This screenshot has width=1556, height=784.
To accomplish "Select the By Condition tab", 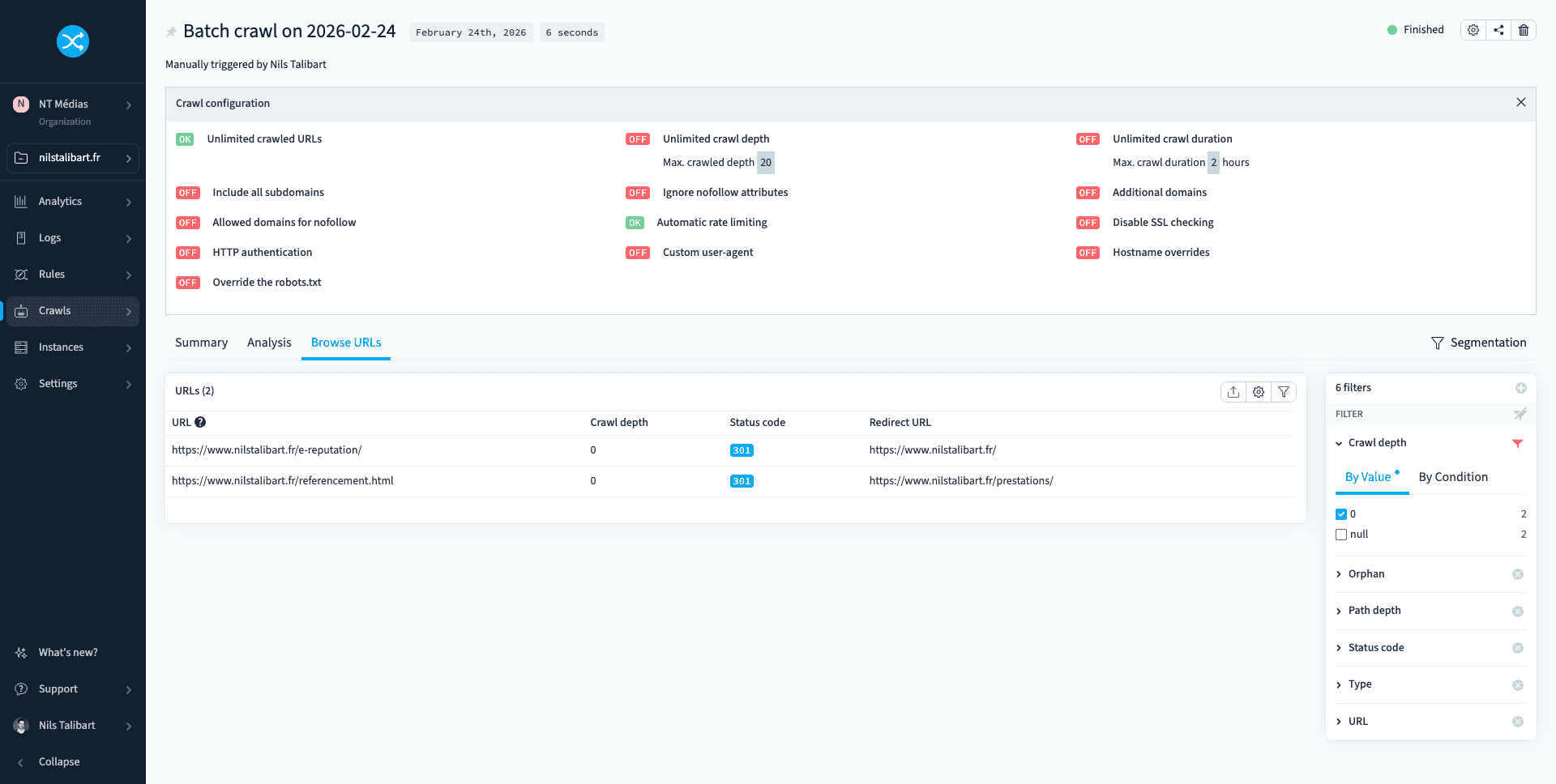I will point(1453,477).
